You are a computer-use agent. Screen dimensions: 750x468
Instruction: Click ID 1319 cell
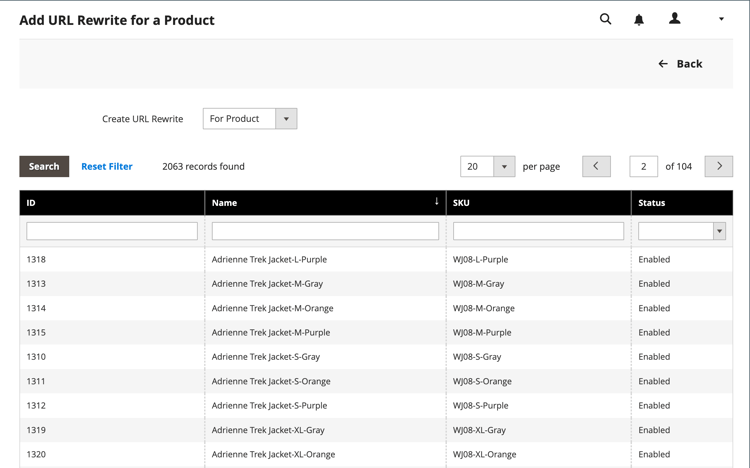click(x=112, y=430)
